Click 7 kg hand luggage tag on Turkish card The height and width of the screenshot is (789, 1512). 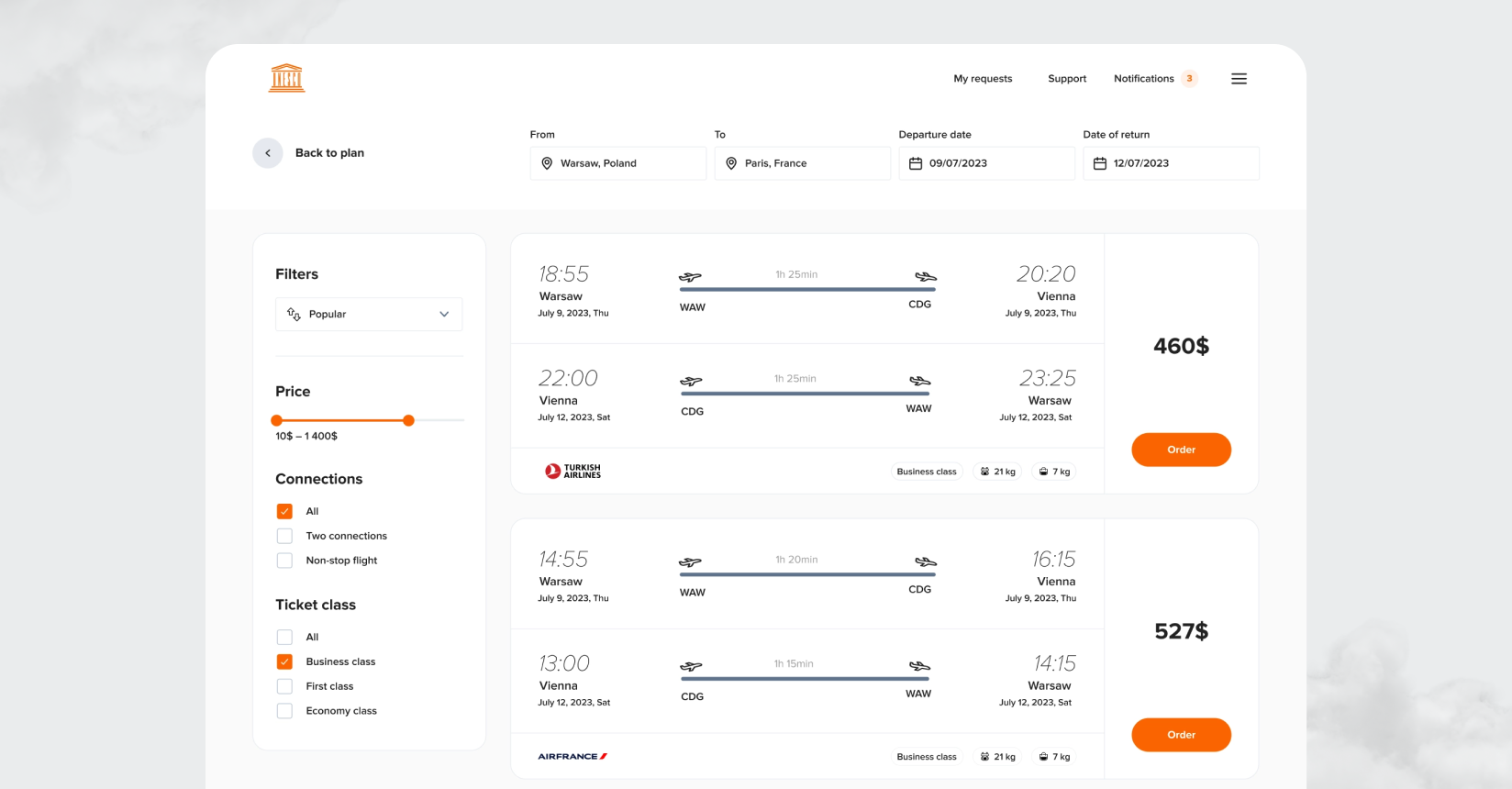pyautogui.click(x=1054, y=472)
